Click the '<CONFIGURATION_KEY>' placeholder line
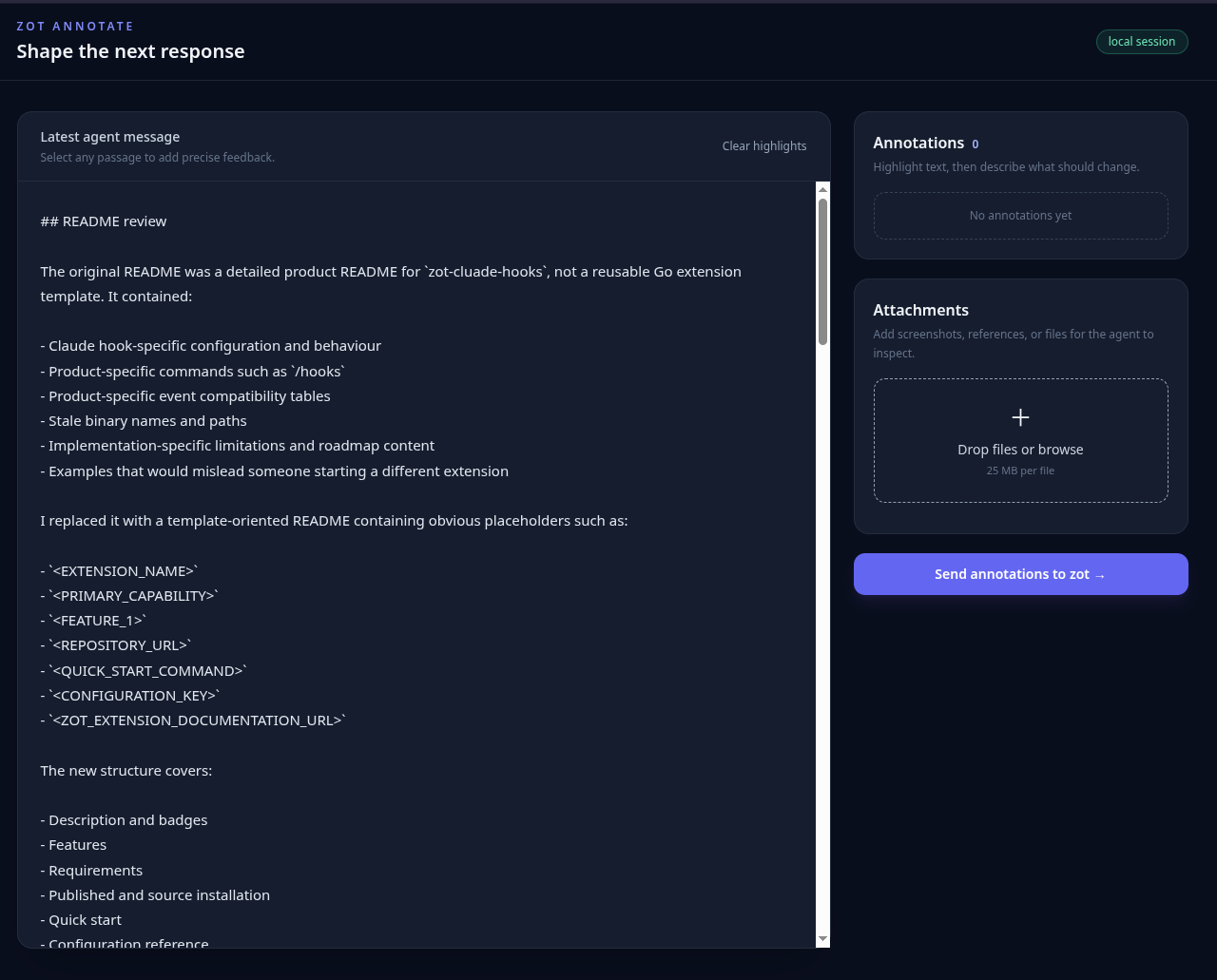This screenshot has width=1217, height=980. coord(131,696)
